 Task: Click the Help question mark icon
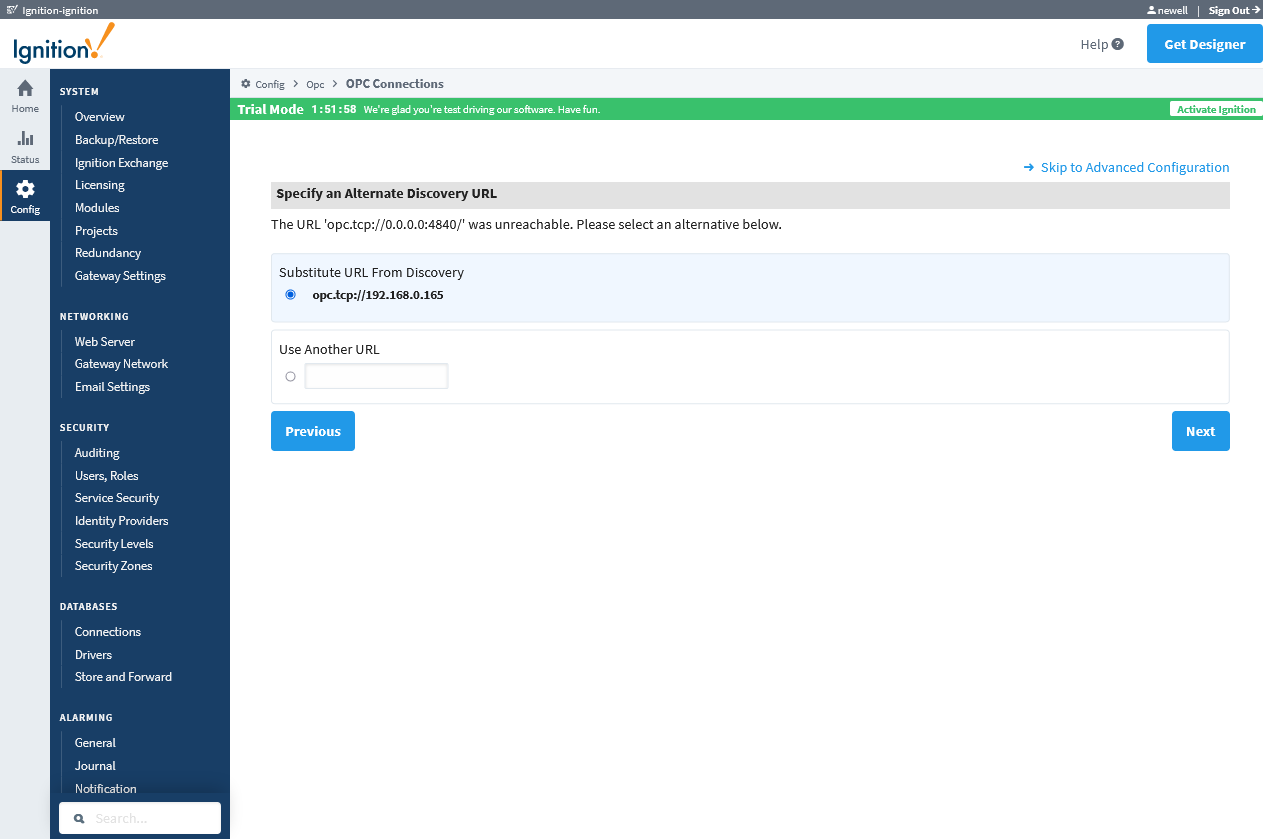1117,44
